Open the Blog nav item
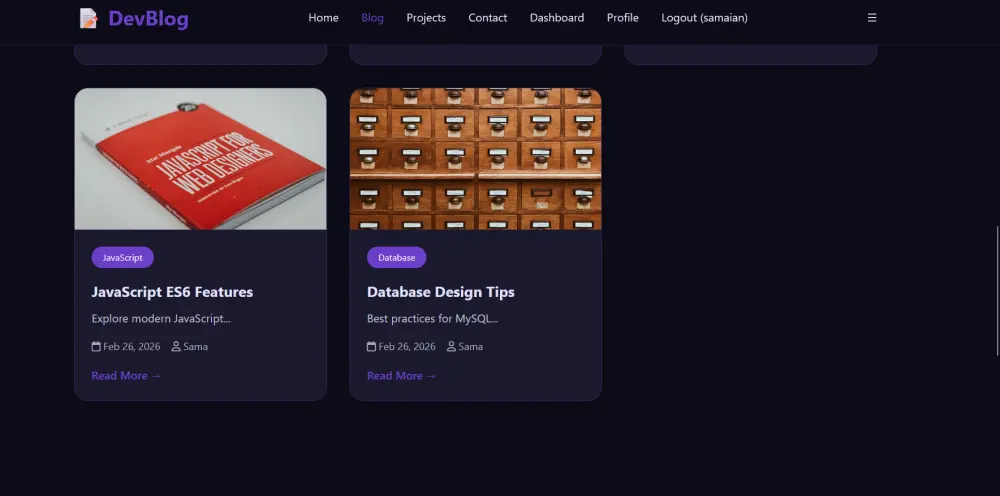This screenshot has width=1000, height=496. click(372, 18)
